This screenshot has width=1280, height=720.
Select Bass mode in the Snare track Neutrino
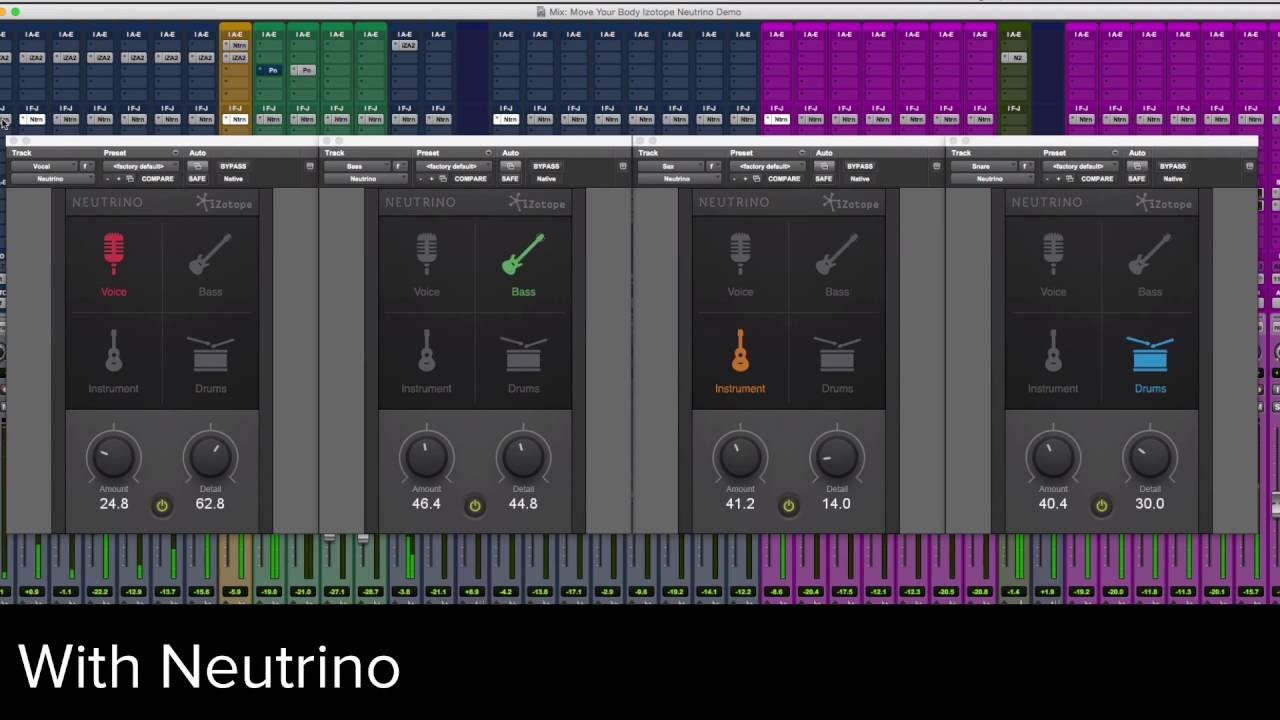tap(1150, 265)
